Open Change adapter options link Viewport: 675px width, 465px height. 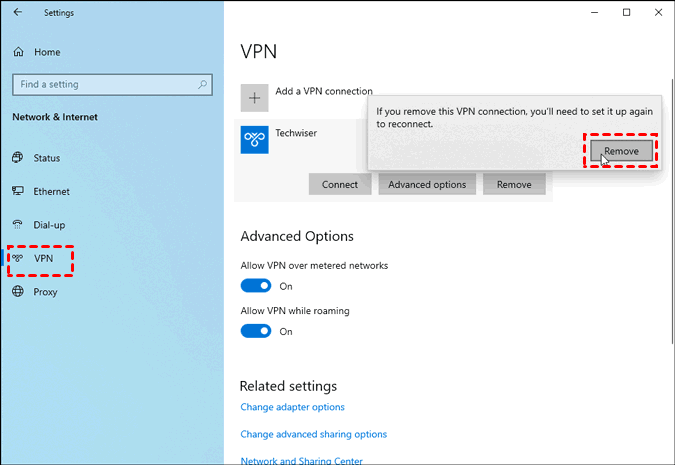tap(292, 407)
